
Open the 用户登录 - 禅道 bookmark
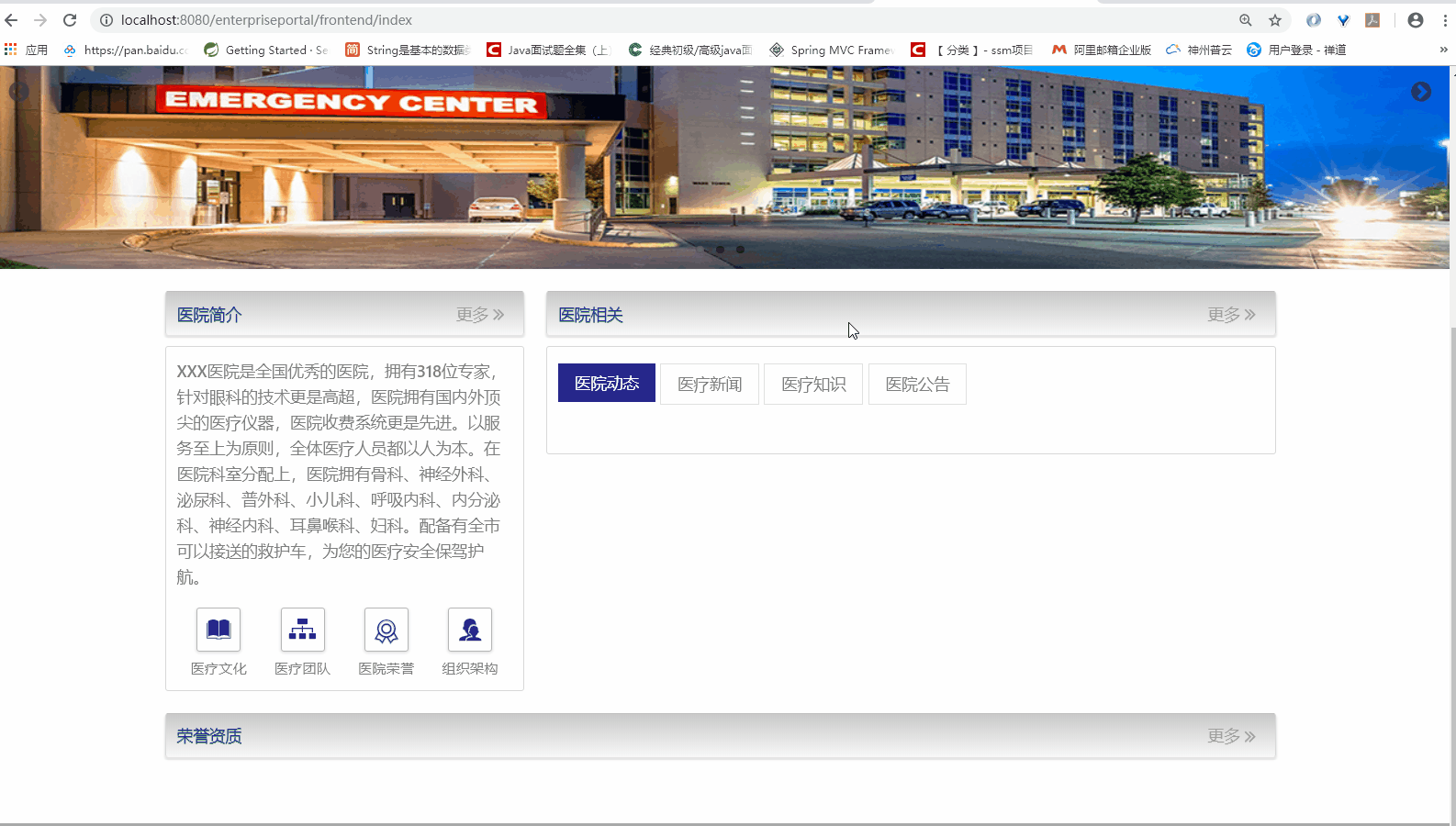coord(1296,50)
